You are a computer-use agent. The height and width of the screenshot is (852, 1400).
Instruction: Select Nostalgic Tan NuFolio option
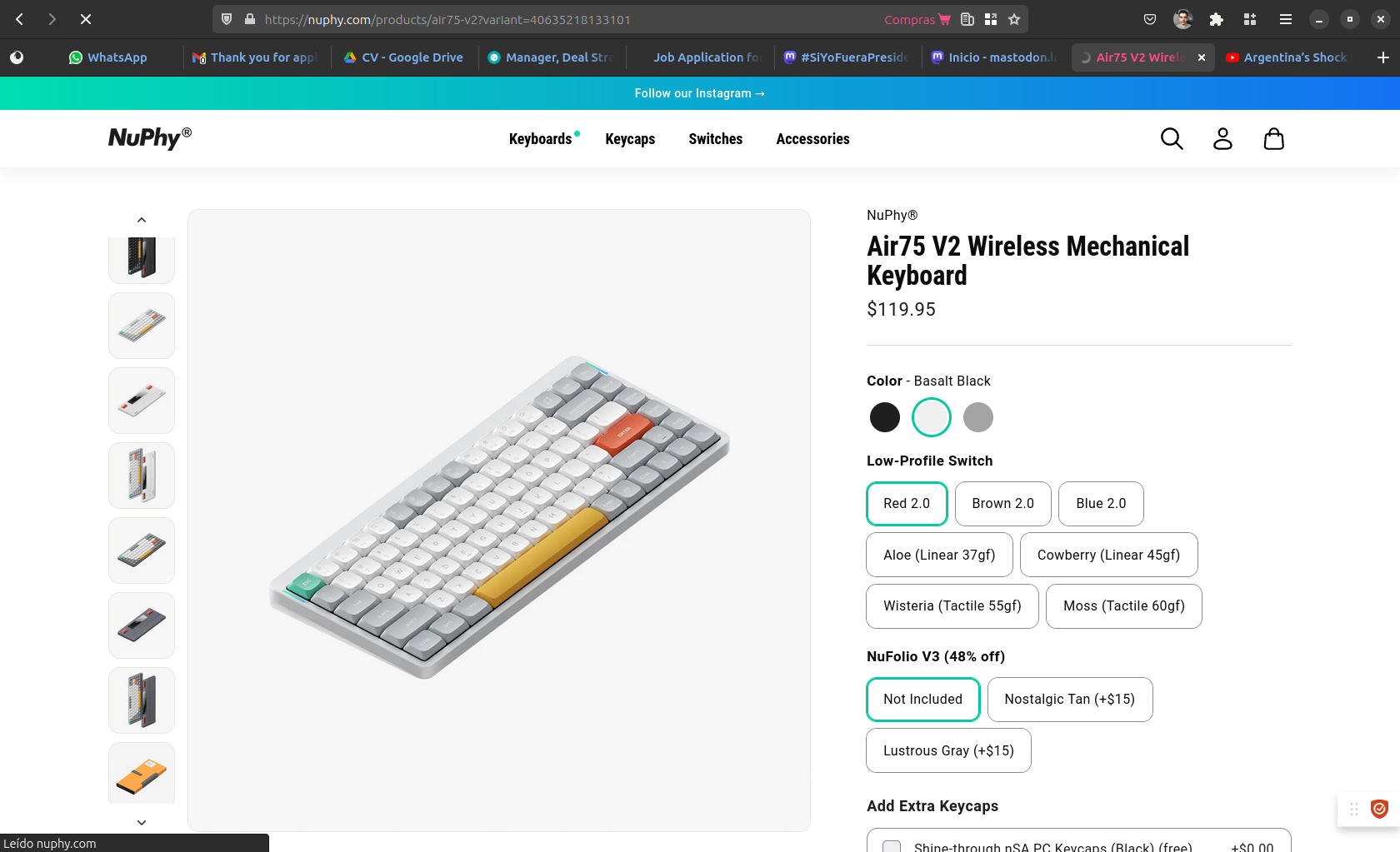(x=1069, y=700)
